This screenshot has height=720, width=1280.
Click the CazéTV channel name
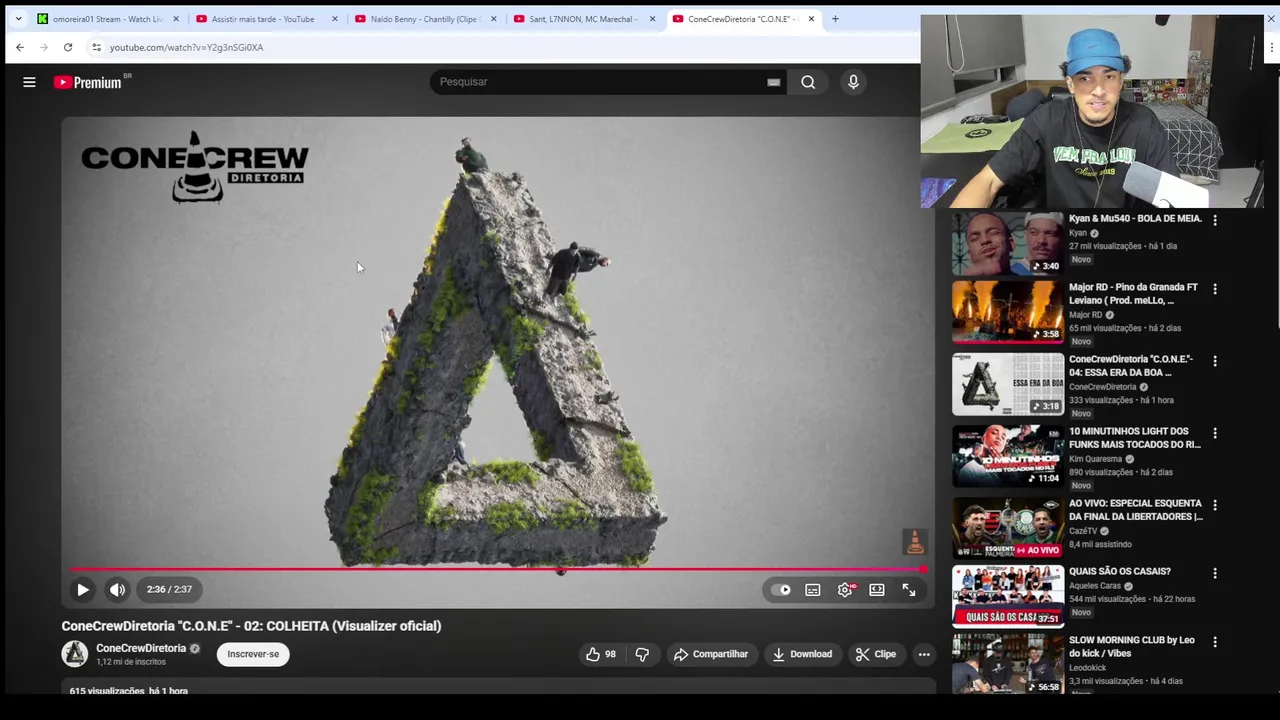1083,531
